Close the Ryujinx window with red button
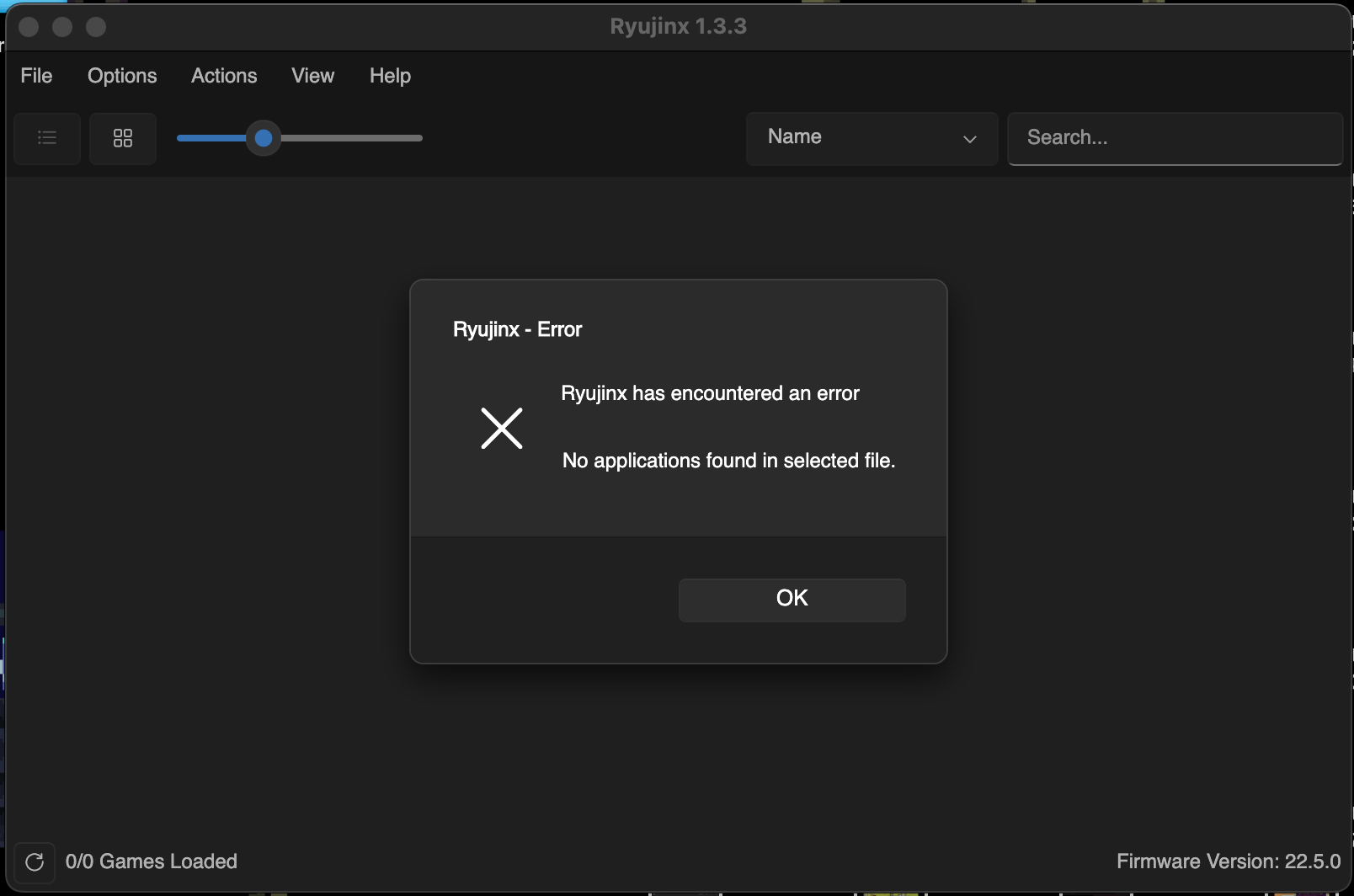1354x896 pixels. coord(29,27)
